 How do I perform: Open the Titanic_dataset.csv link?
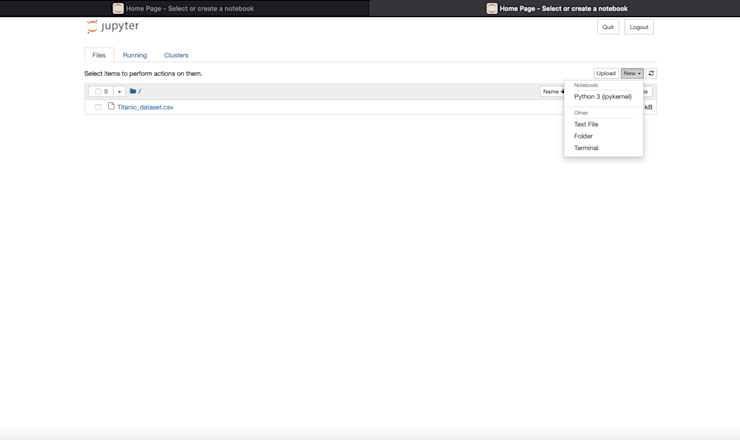click(145, 107)
